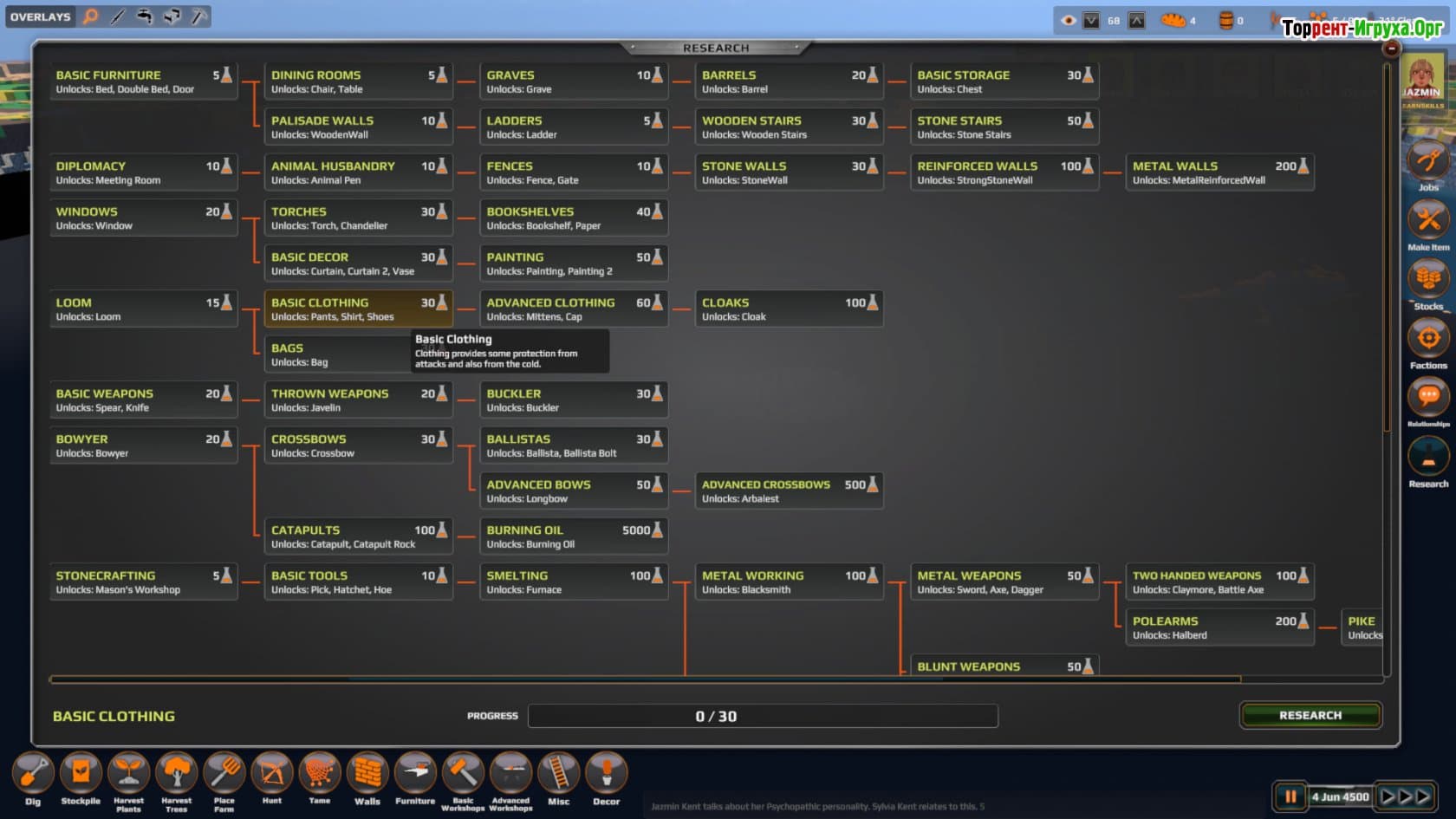Toggle the magnifier overlay icon
The width and height of the screenshot is (1456, 819).
(x=91, y=16)
